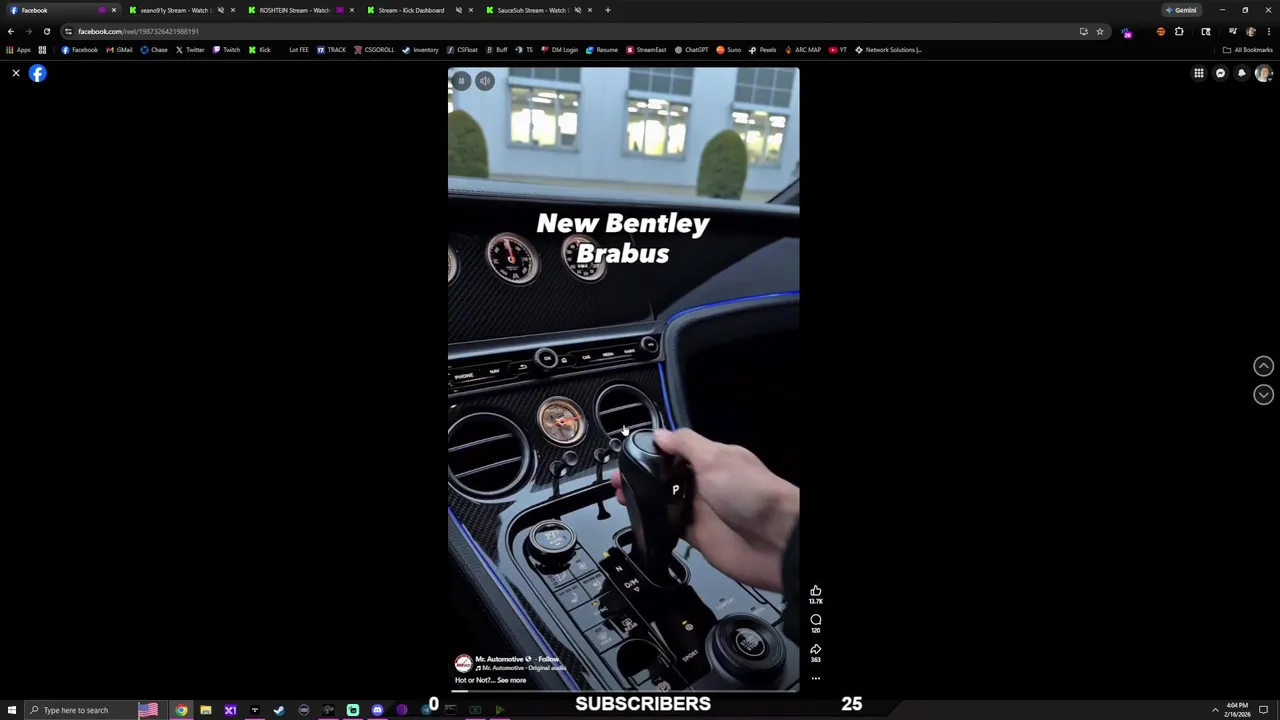Mute the SauceSuh Stream tab audio icon

click(578, 10)
